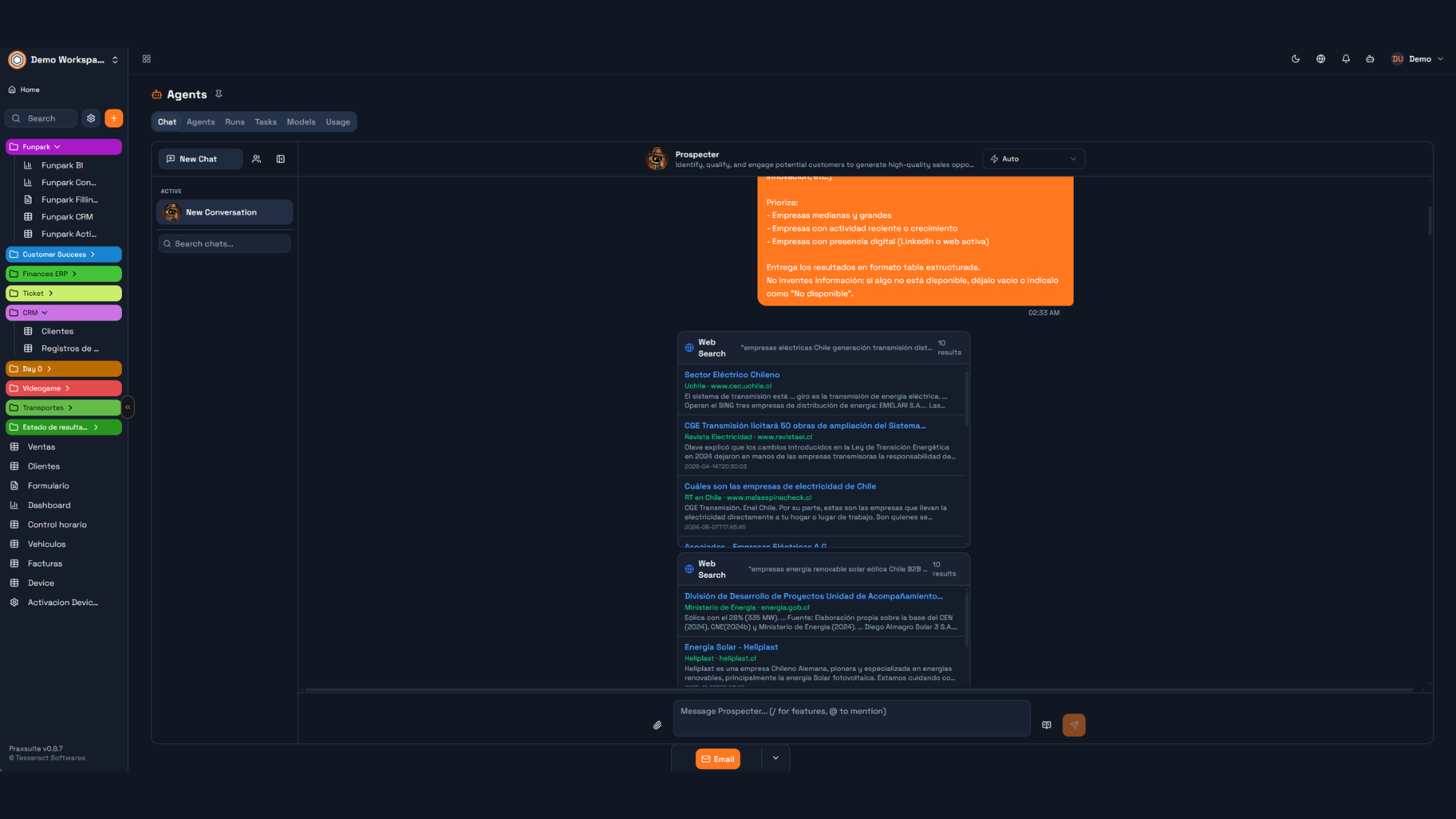Open the Auto mode dropdown

1034,159
